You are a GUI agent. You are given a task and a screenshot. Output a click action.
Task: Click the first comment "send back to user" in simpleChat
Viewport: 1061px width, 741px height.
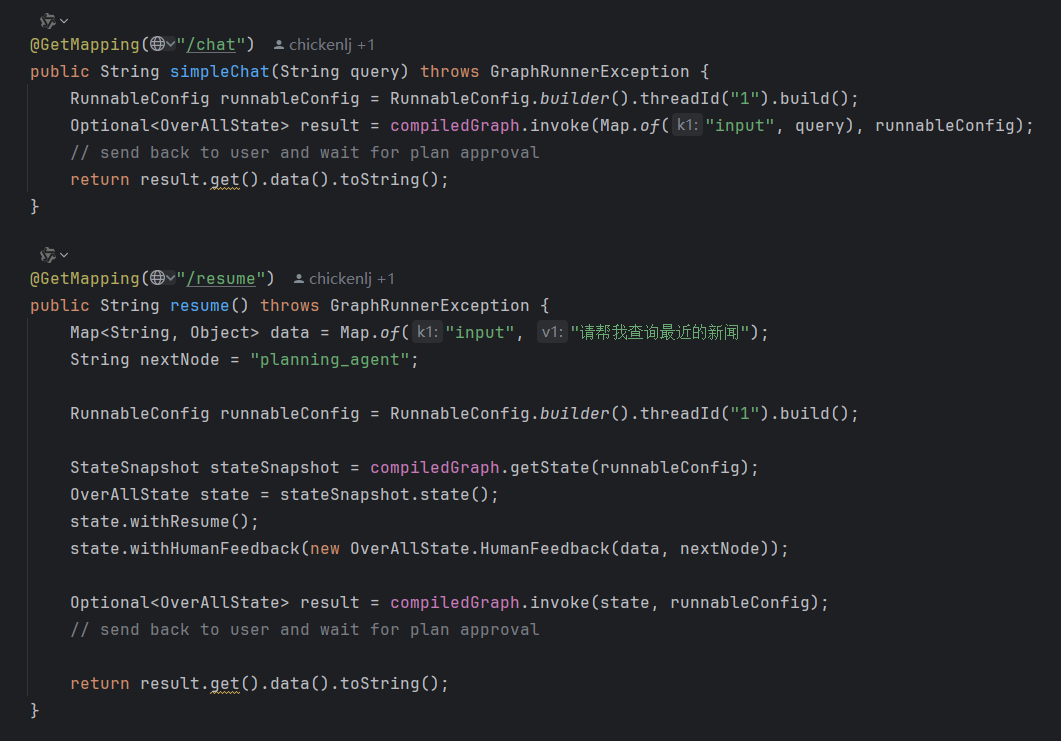(304, 153)
